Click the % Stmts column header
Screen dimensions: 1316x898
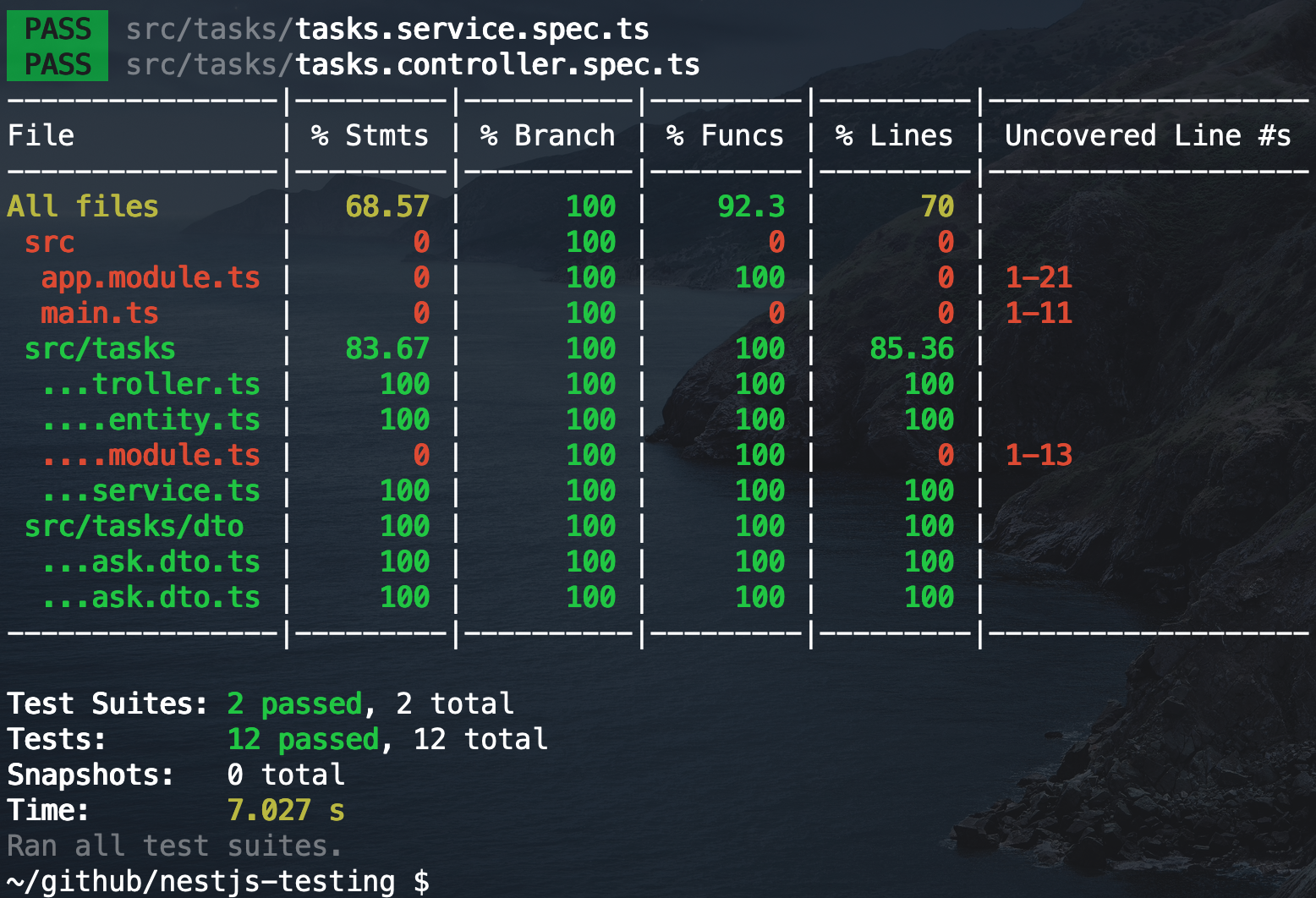(x=370, y=135)
